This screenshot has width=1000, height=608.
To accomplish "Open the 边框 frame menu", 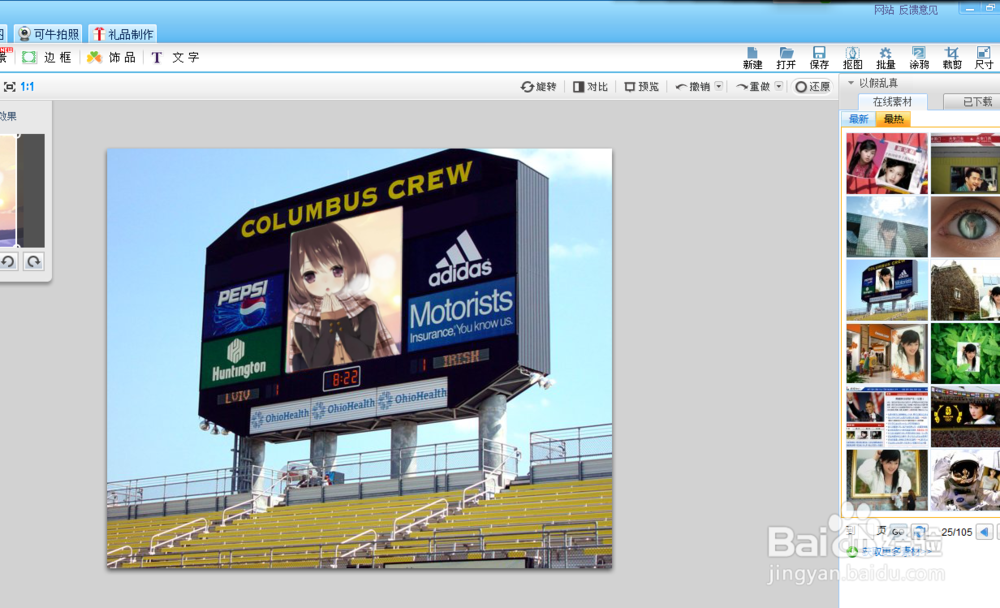I will tap(47, 57).
